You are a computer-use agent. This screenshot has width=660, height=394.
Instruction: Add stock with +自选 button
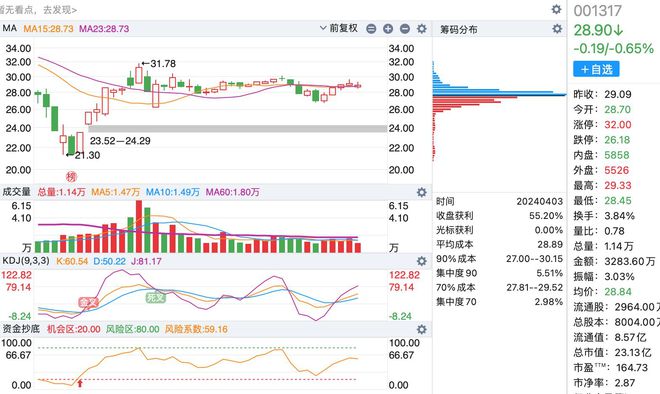(596, 69)
